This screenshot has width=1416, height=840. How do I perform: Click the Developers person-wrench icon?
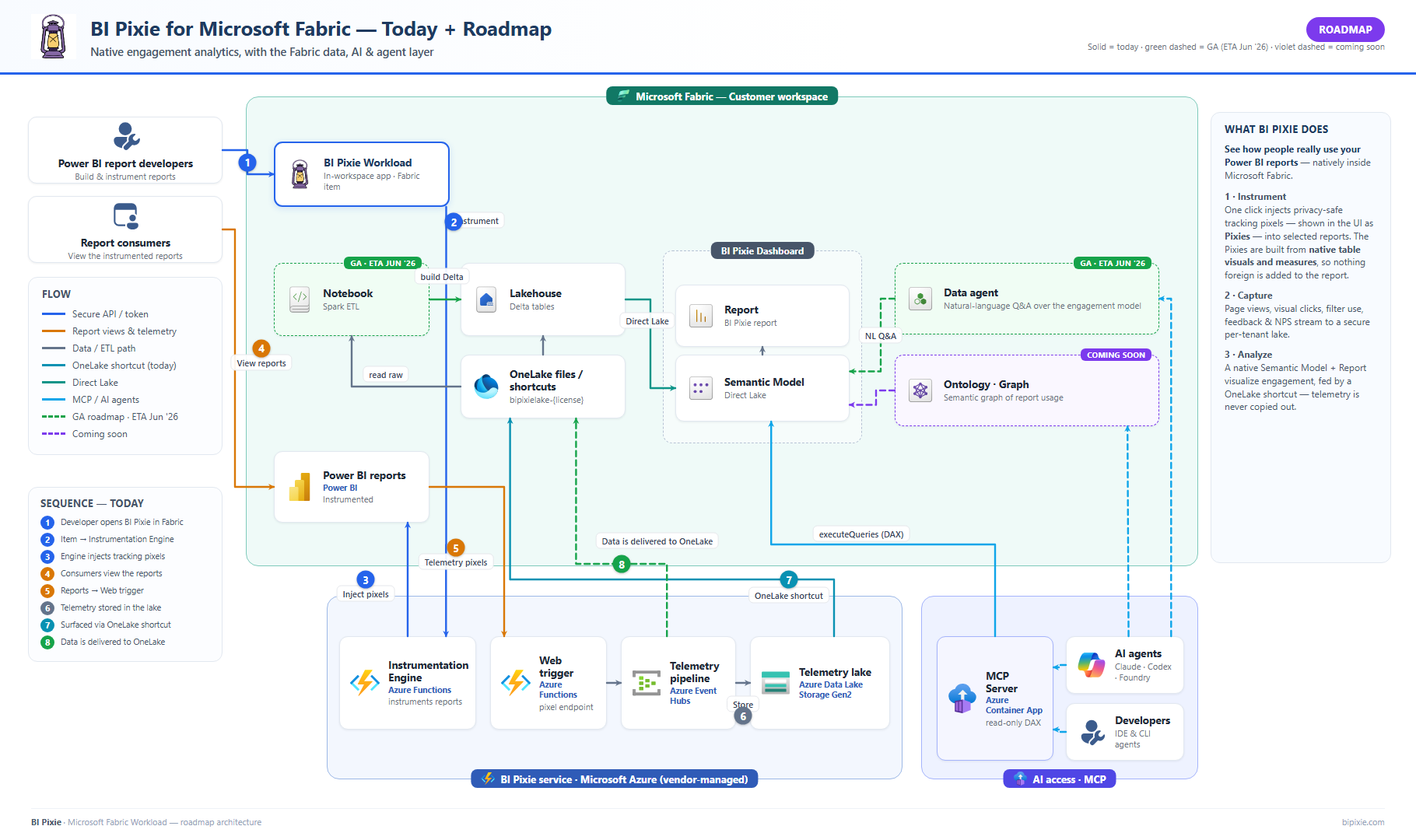tap(1092, 732)
